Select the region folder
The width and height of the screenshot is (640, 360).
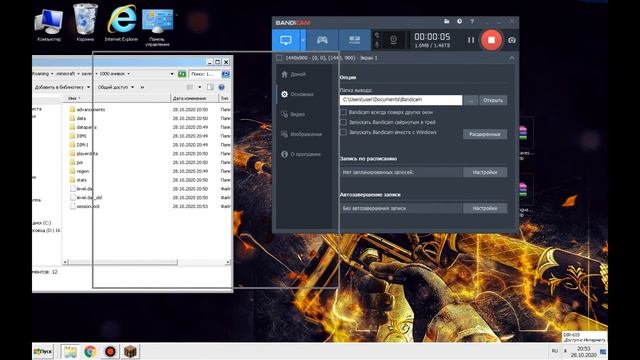[x=79, y=171]
